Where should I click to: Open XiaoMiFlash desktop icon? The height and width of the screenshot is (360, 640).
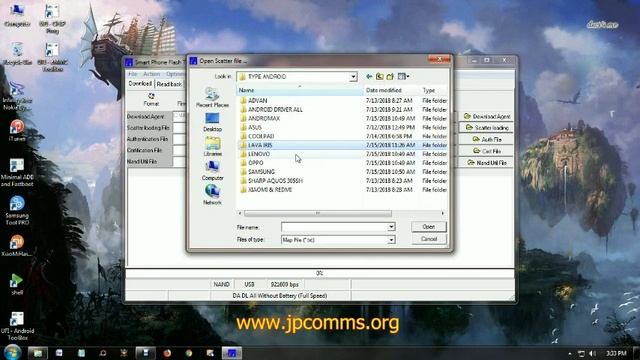[x=17, y=246]
